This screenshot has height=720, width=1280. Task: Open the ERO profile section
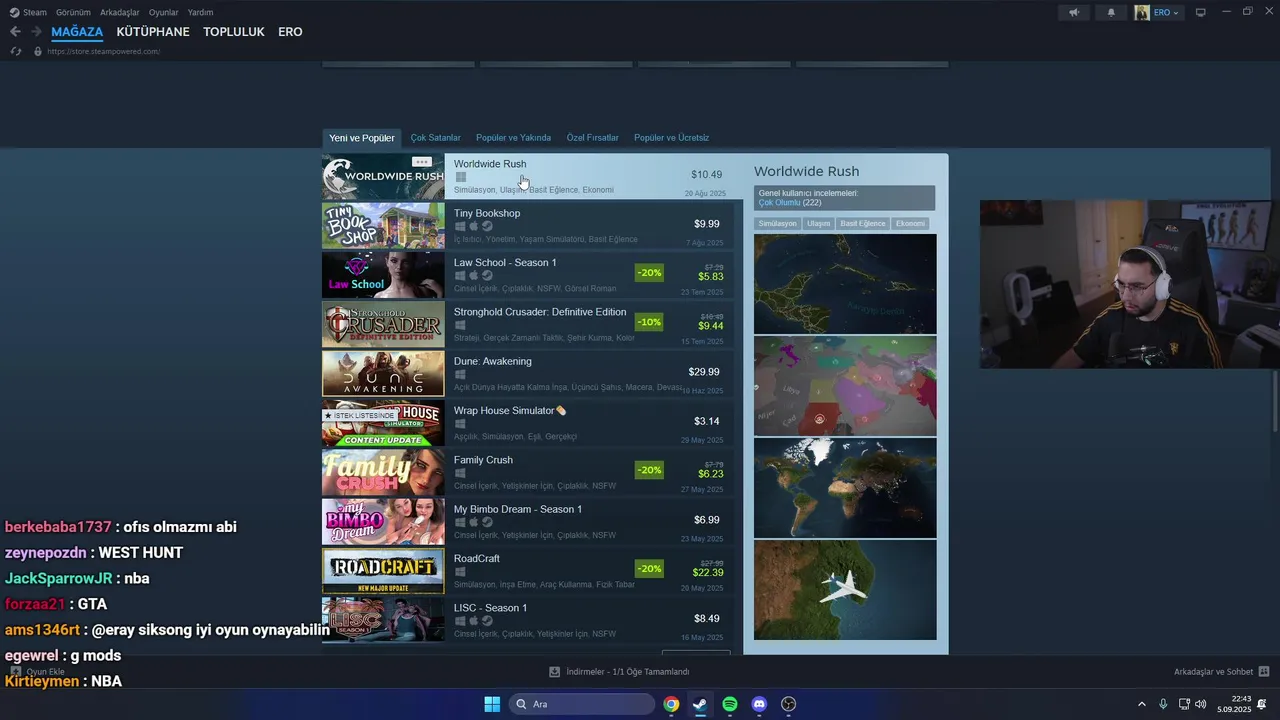[290, 32]
